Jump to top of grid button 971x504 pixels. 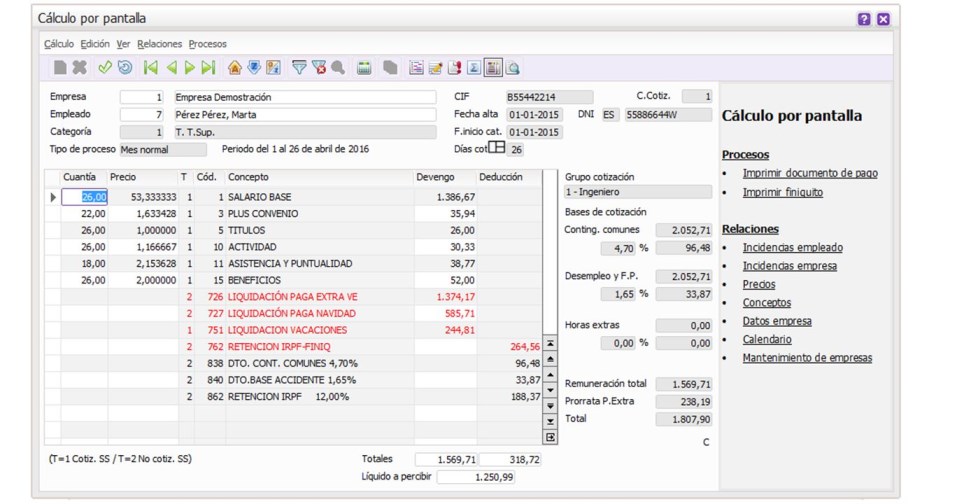(x=550, y=344)
